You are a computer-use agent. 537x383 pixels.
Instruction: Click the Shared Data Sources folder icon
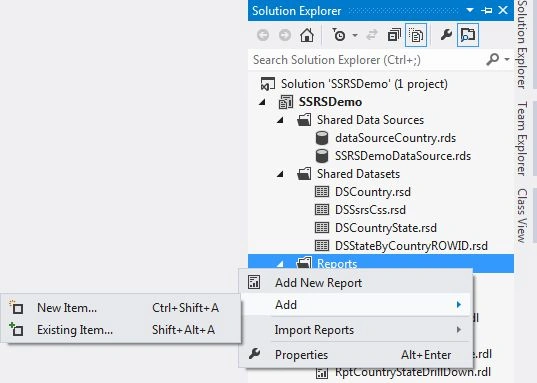click(x=304, y=120)
